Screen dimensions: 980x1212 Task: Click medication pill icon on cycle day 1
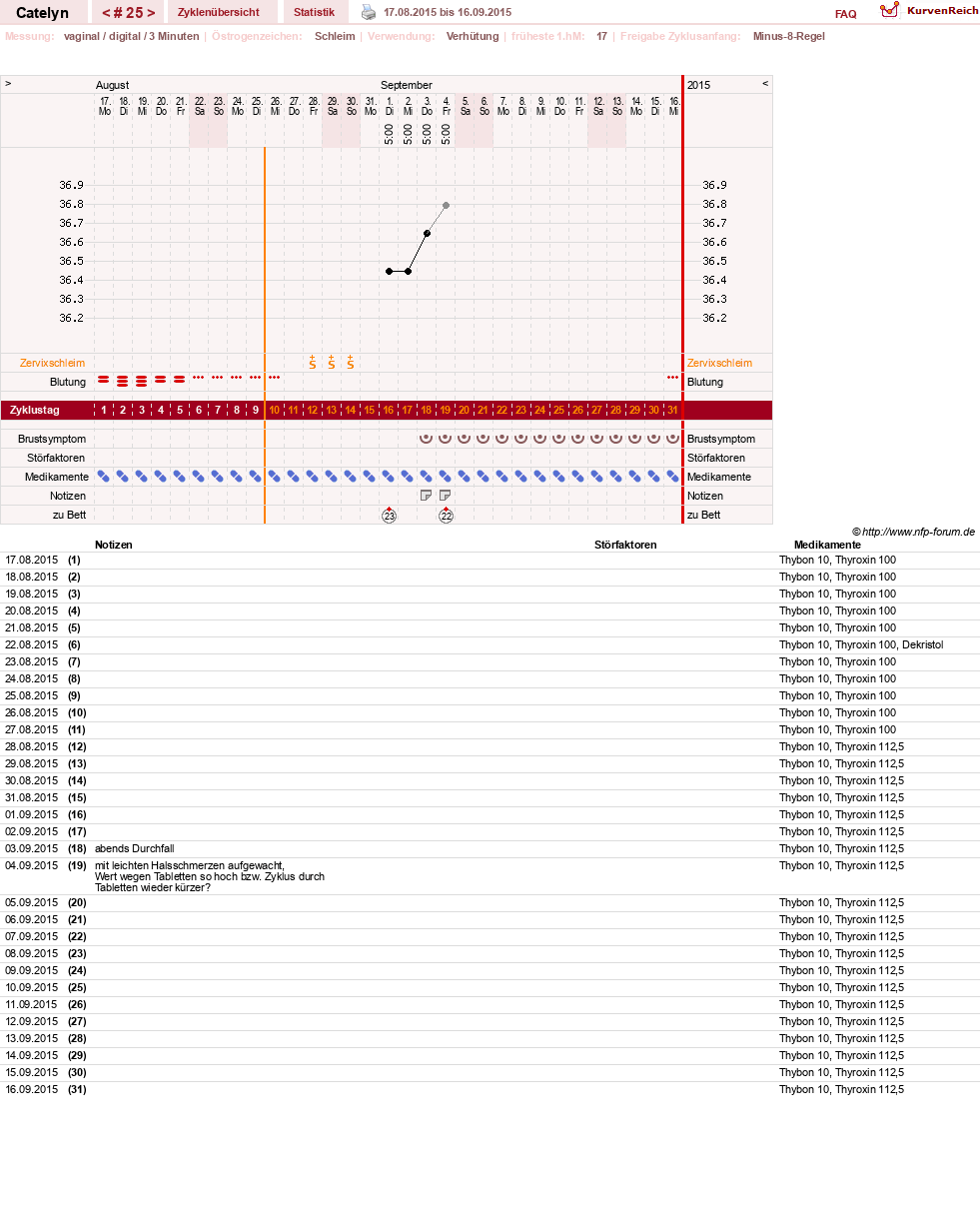104,477
